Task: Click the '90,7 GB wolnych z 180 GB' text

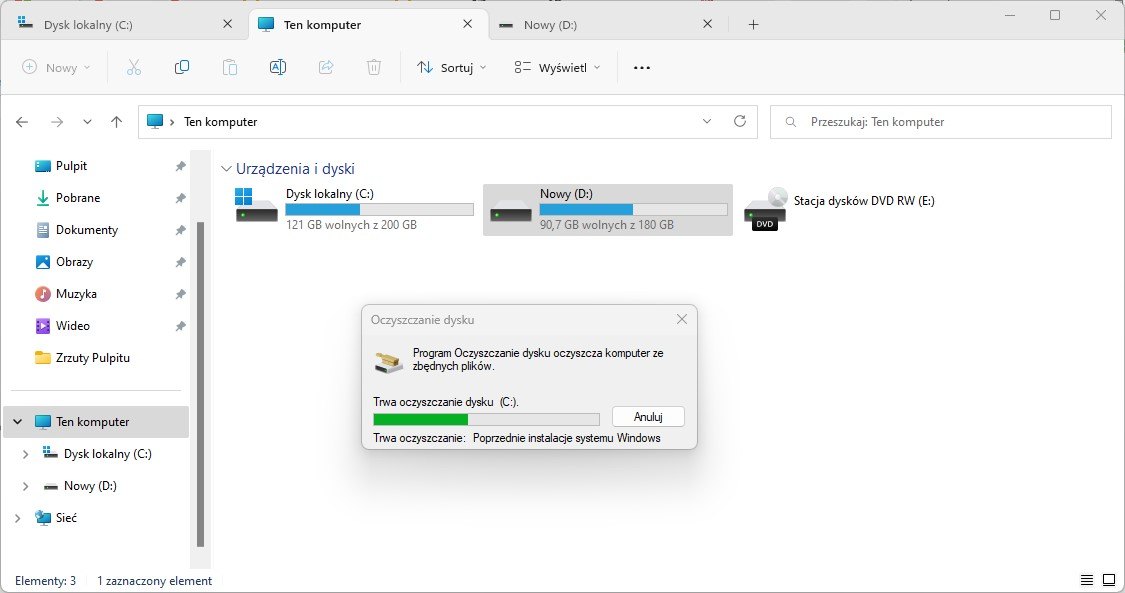Action: (x=606, y=225)
